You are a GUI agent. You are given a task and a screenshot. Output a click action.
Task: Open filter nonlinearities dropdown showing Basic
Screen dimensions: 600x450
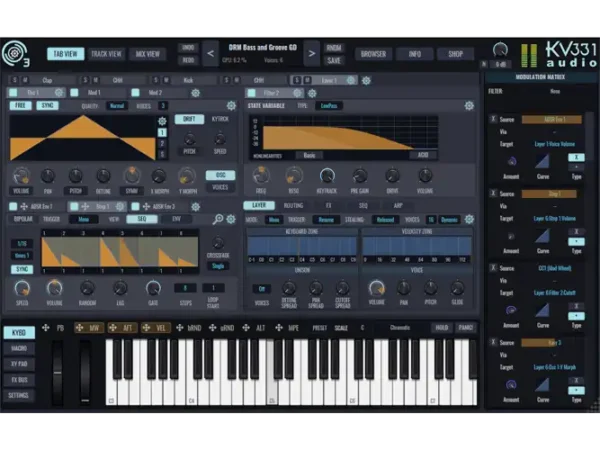pos(309,155)
